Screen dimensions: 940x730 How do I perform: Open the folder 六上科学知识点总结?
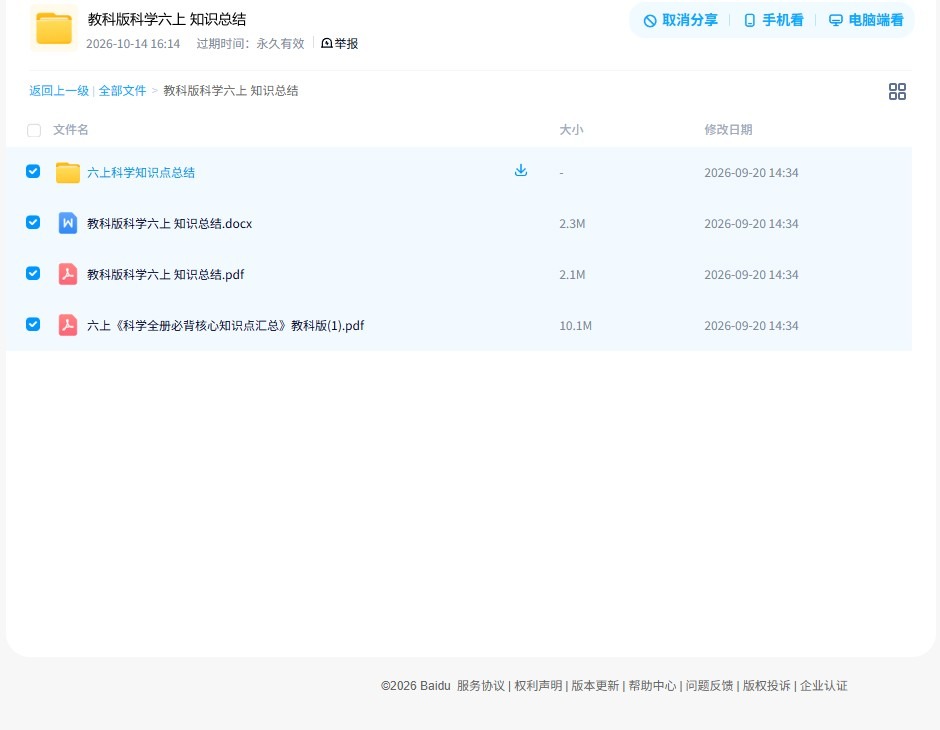tap(141, 173)
